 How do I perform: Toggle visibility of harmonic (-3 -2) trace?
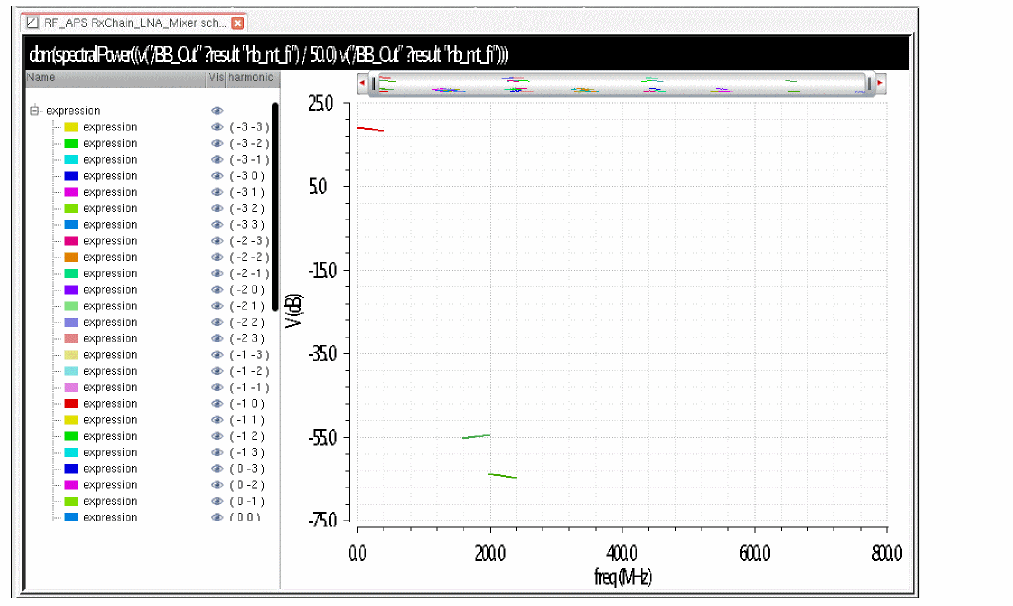tap(217, 143)
